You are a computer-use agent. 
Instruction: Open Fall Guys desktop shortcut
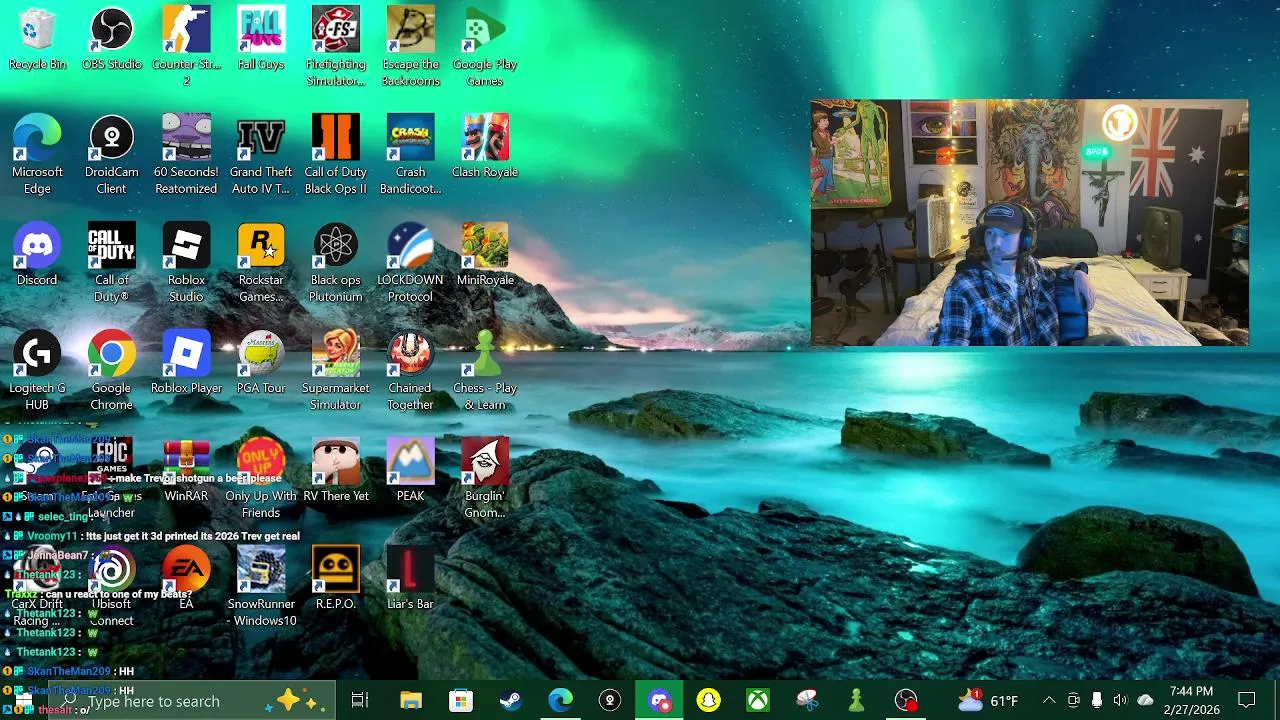tap(261, 40)
